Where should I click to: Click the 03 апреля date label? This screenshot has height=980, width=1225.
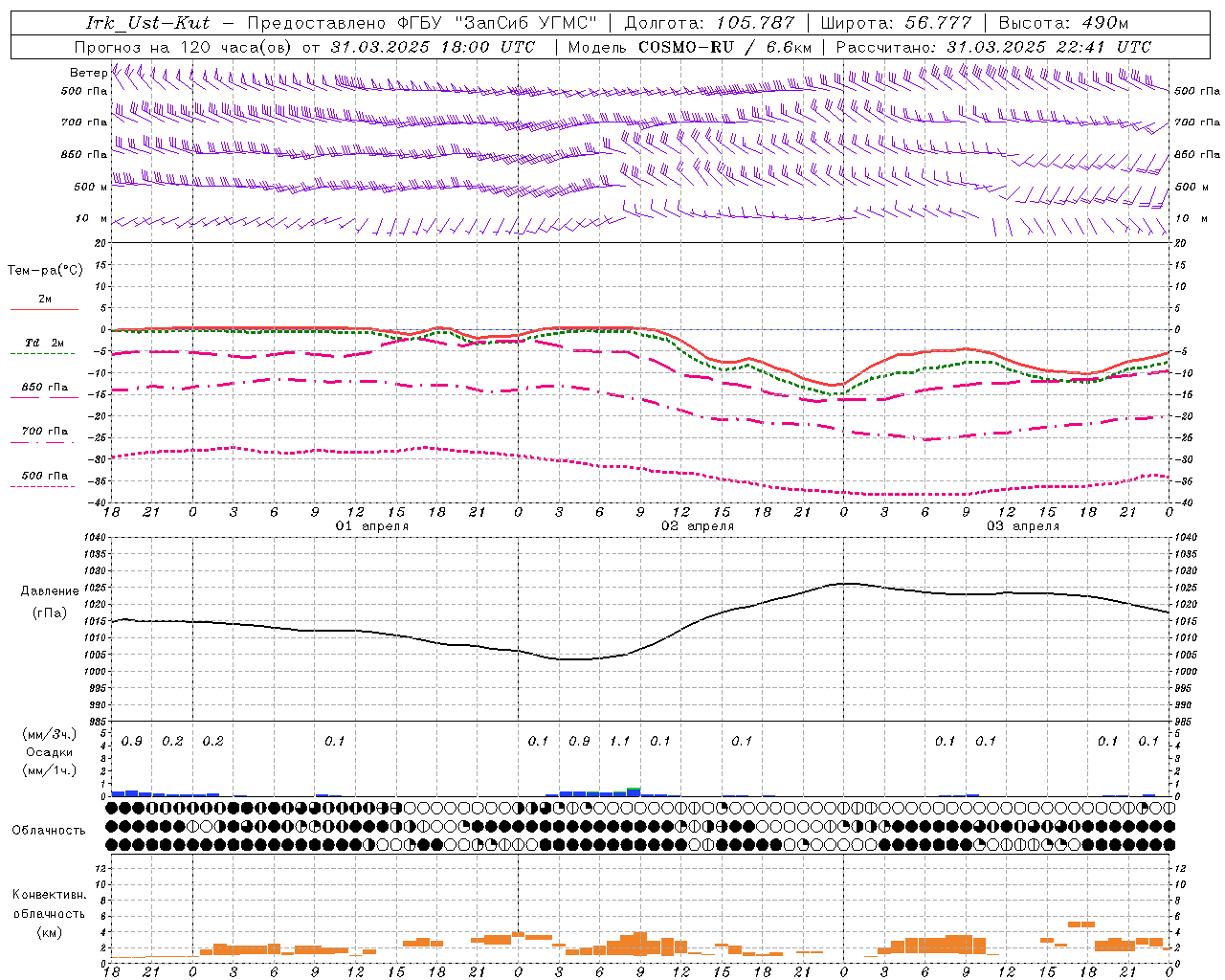[x=1023, y=526]
